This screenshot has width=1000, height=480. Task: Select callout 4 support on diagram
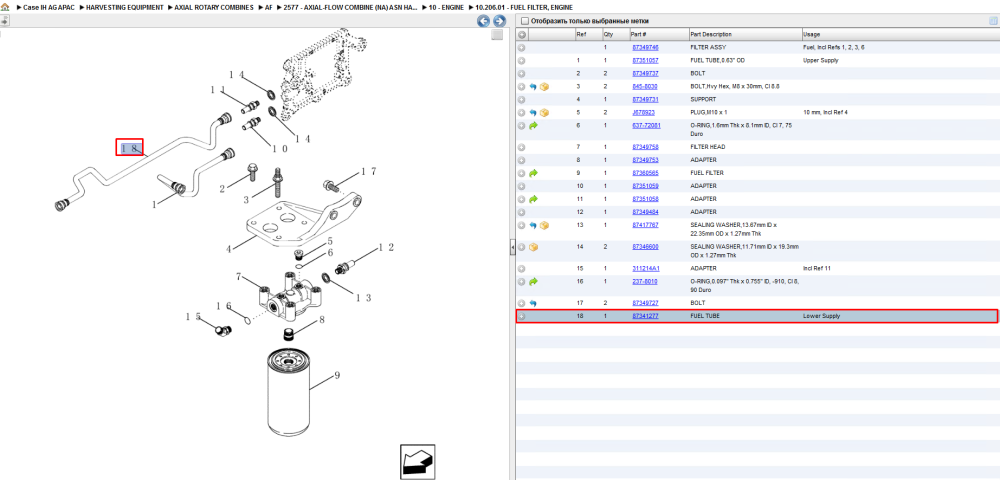[x=229, y=247]
